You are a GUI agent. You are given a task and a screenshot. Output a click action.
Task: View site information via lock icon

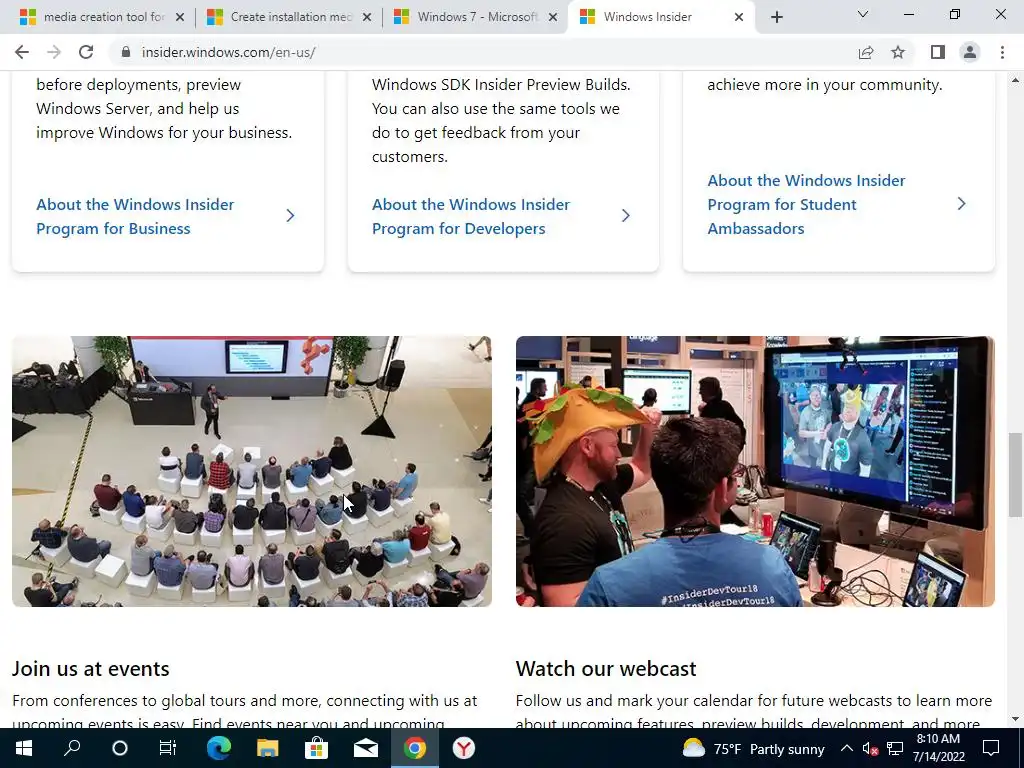tap(126, 52)
